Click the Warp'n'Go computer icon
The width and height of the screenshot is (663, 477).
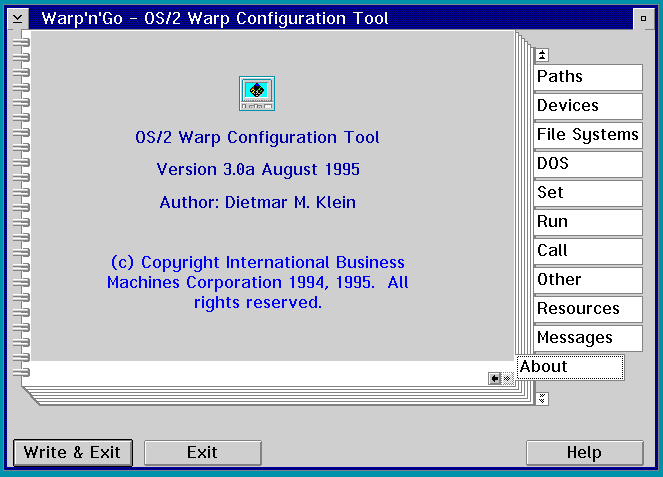pyautogui.click(x=257, y=93)
